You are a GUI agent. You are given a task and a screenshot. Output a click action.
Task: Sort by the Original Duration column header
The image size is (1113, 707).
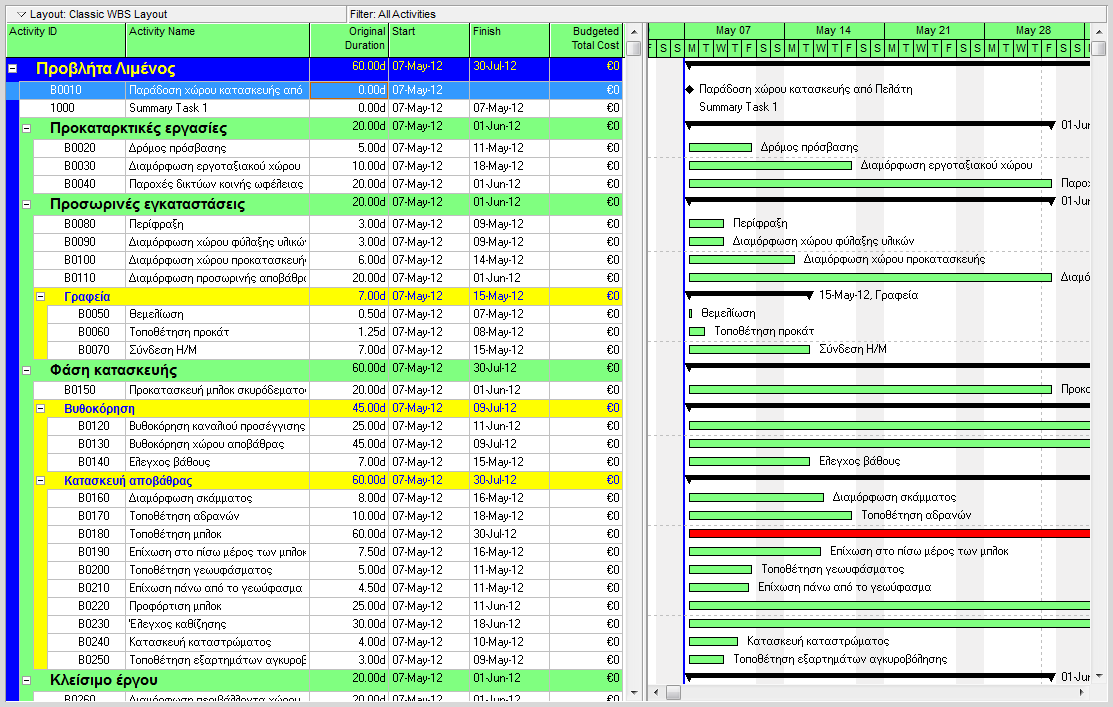tap(349, 40)
